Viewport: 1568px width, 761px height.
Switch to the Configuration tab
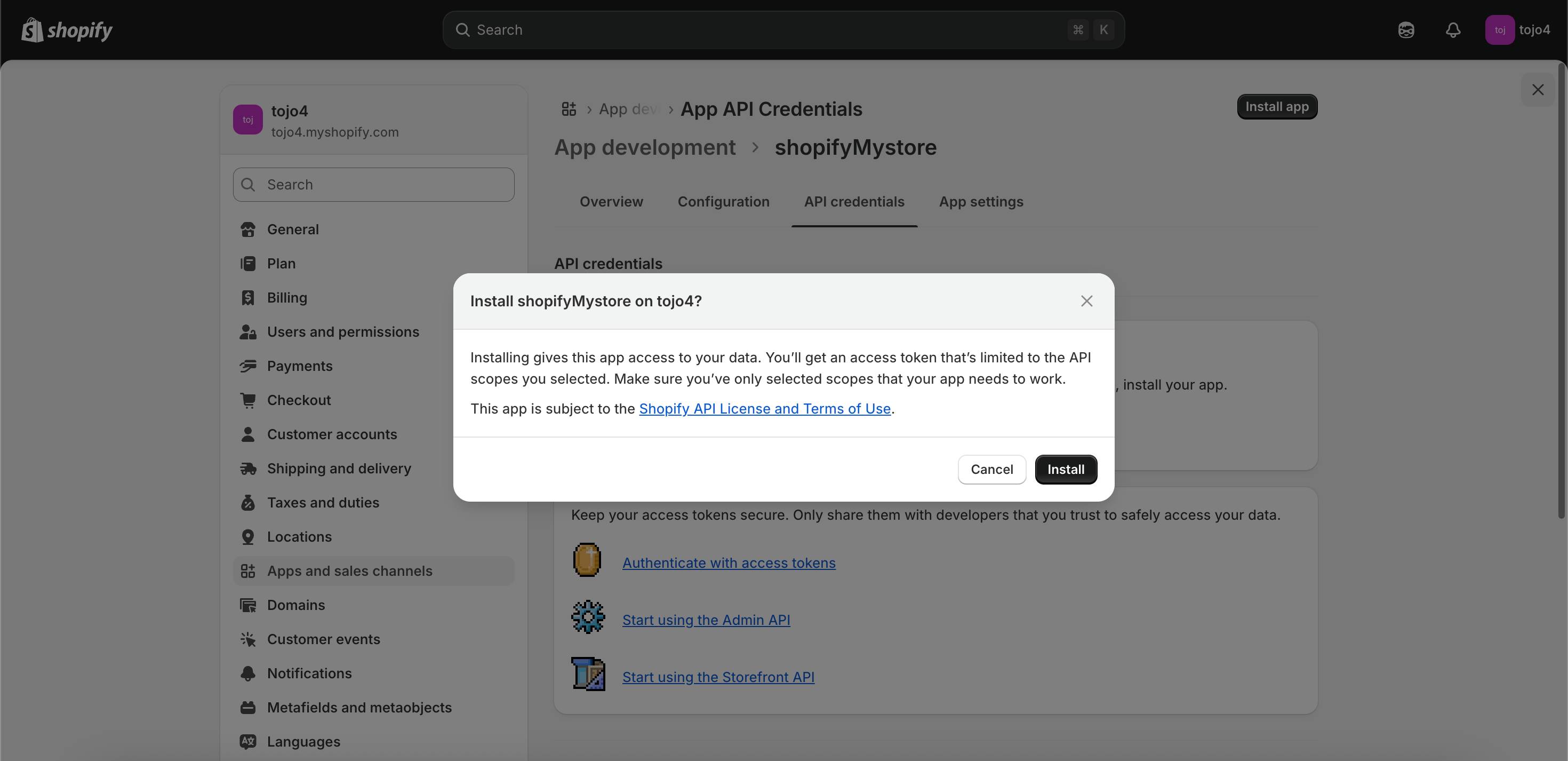point(723,202)
